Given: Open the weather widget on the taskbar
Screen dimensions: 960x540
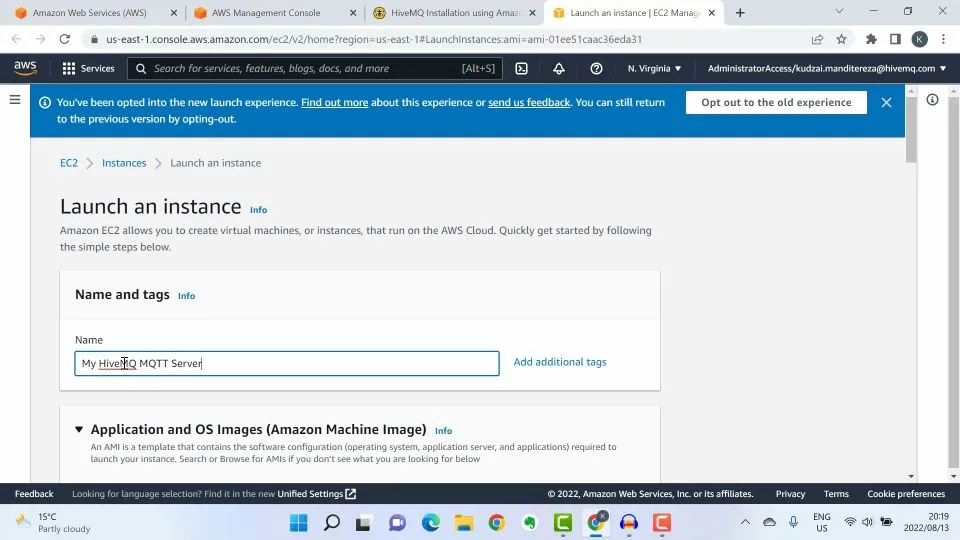Looking at the screenshot, I should [53, 523].
